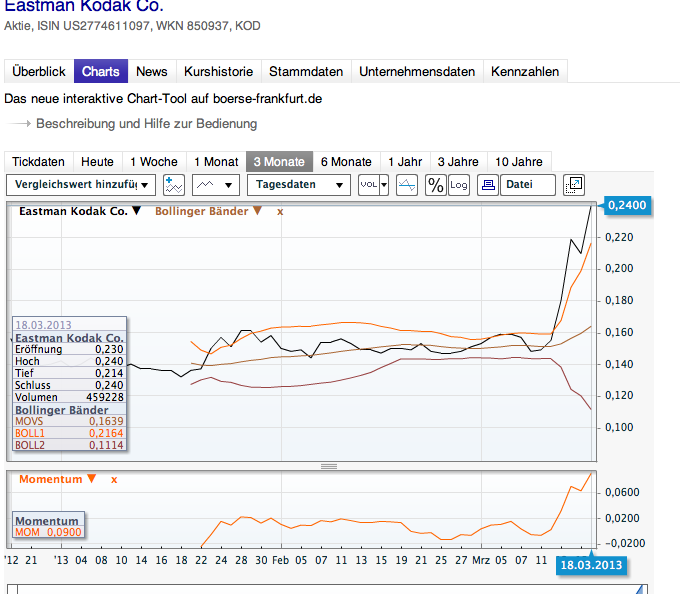This screenshot has width=680, height=594.
Task: Open the Kennzahlen tab
Action: point(525,71)
